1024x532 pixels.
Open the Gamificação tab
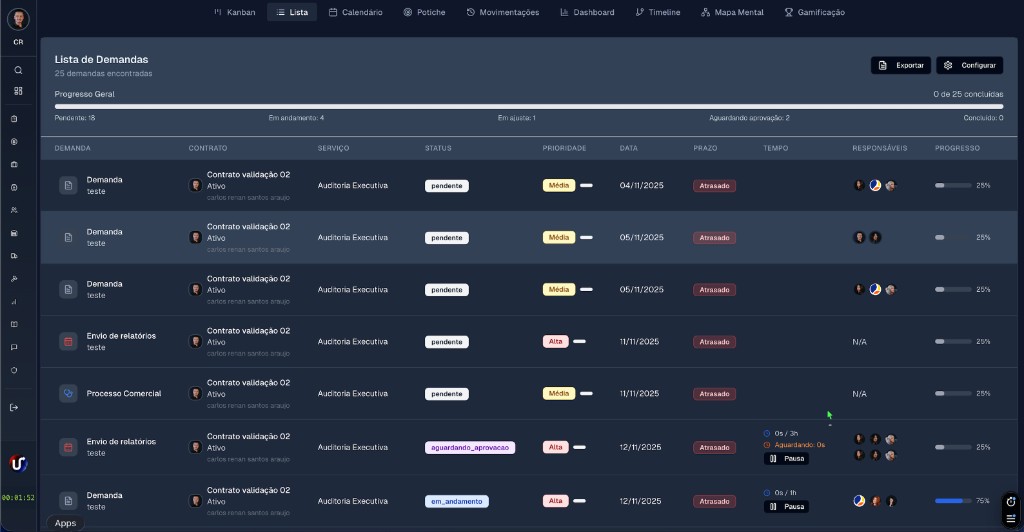pyautogui.click(x=814, y=12)
